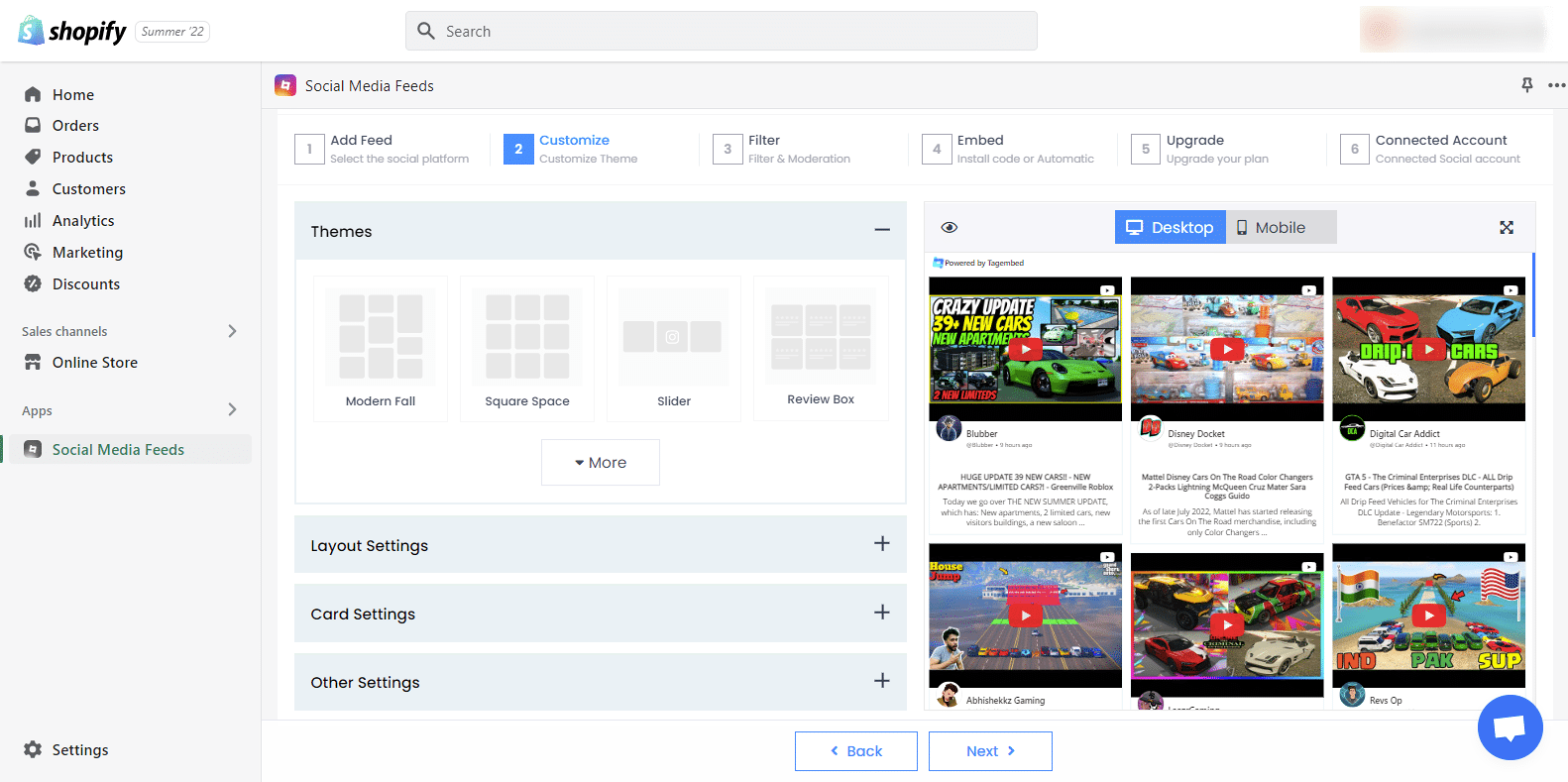The image size is (1568, 782).
Task: Click the Summer '22 badge
Action: pos(172,32)
